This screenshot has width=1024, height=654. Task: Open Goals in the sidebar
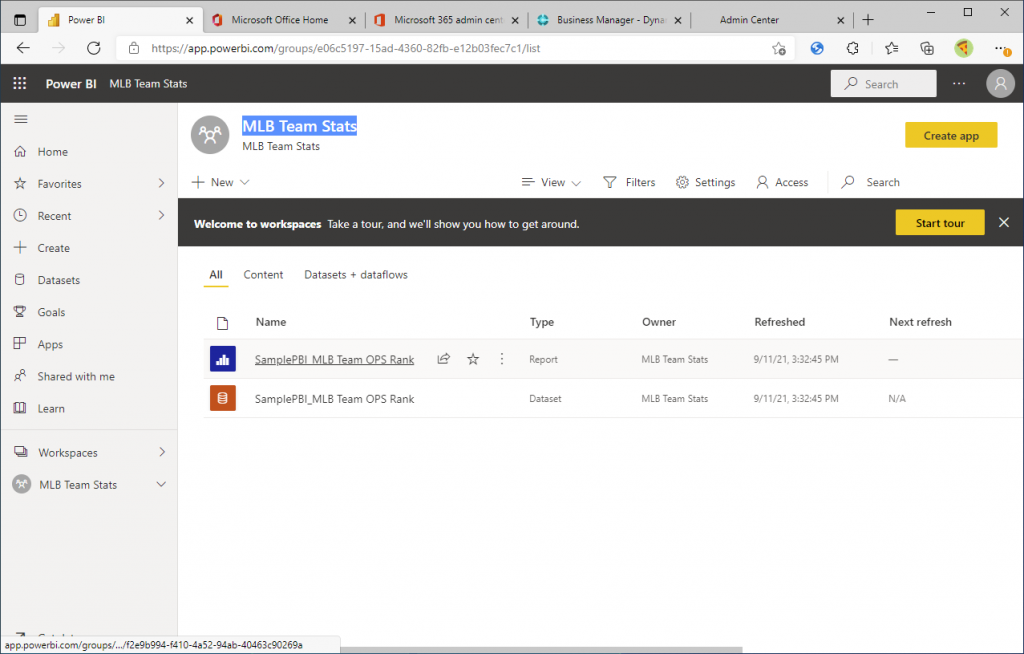pyautogui.click(x=51, y=312)
